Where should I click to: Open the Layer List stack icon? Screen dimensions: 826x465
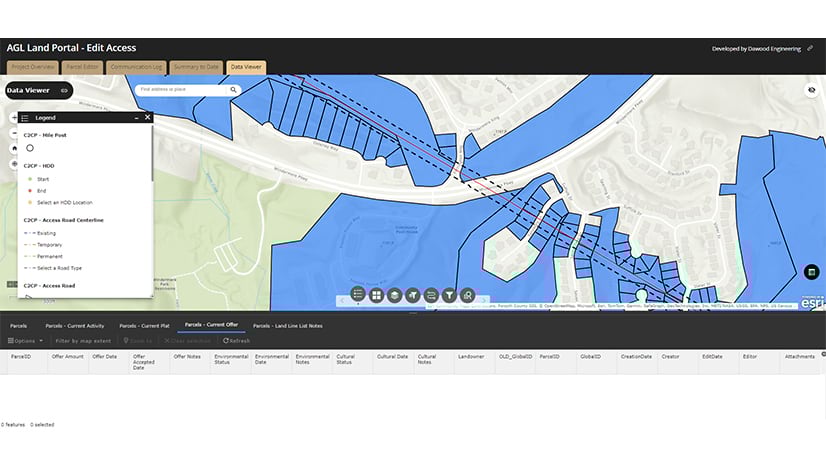[x=395, y=295]
